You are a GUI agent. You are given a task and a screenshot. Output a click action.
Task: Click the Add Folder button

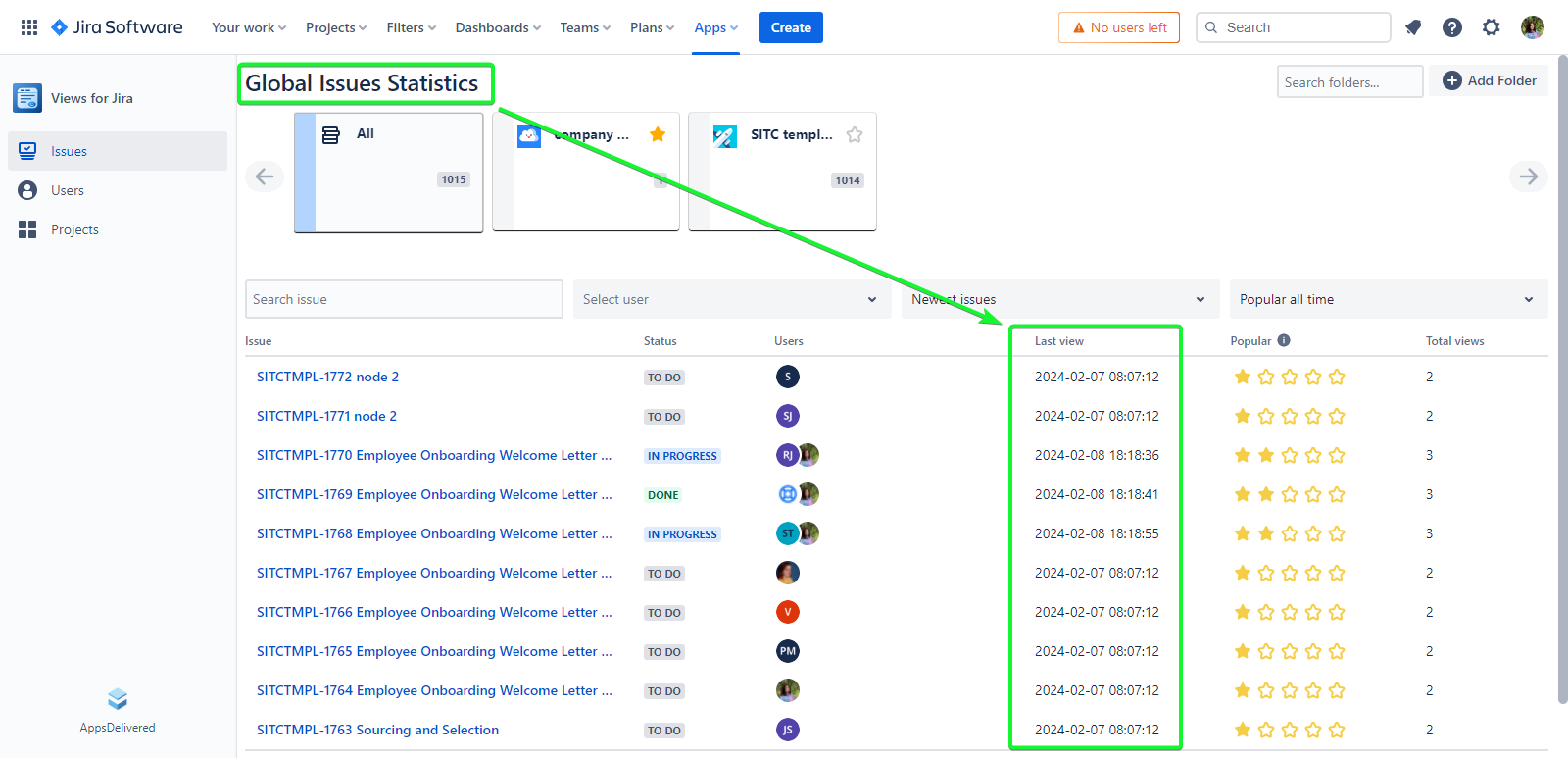(1489, 80)
